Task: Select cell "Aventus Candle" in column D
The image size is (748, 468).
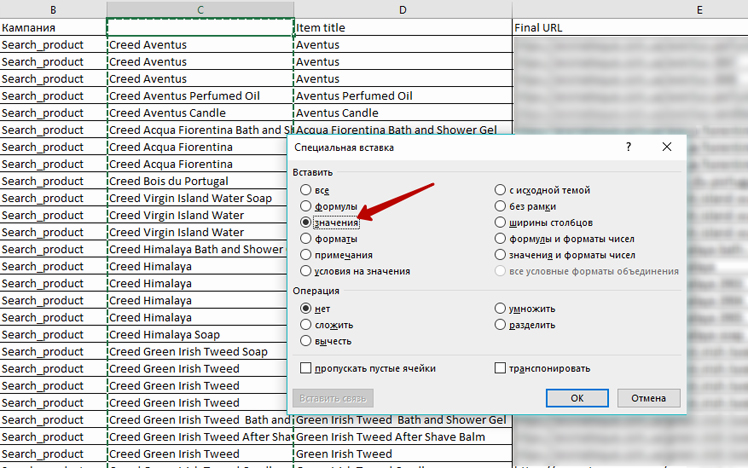Action: 403,113
